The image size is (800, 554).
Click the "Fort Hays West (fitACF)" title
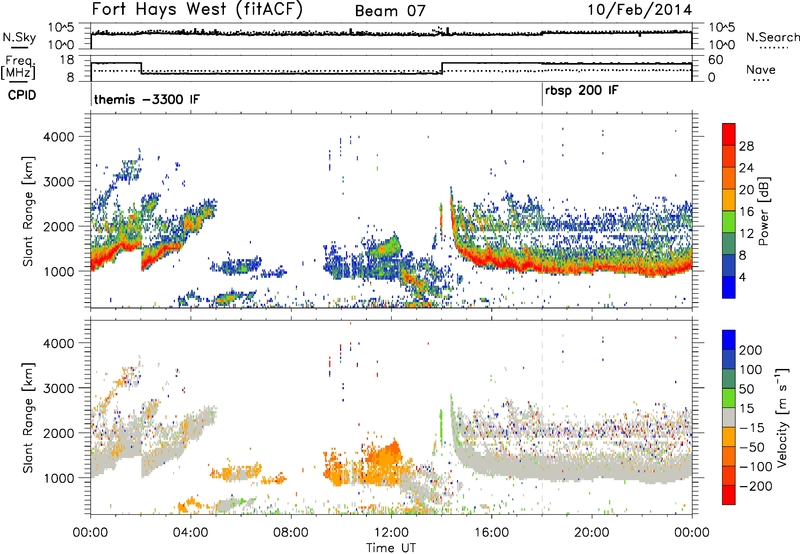pos(197,10)
